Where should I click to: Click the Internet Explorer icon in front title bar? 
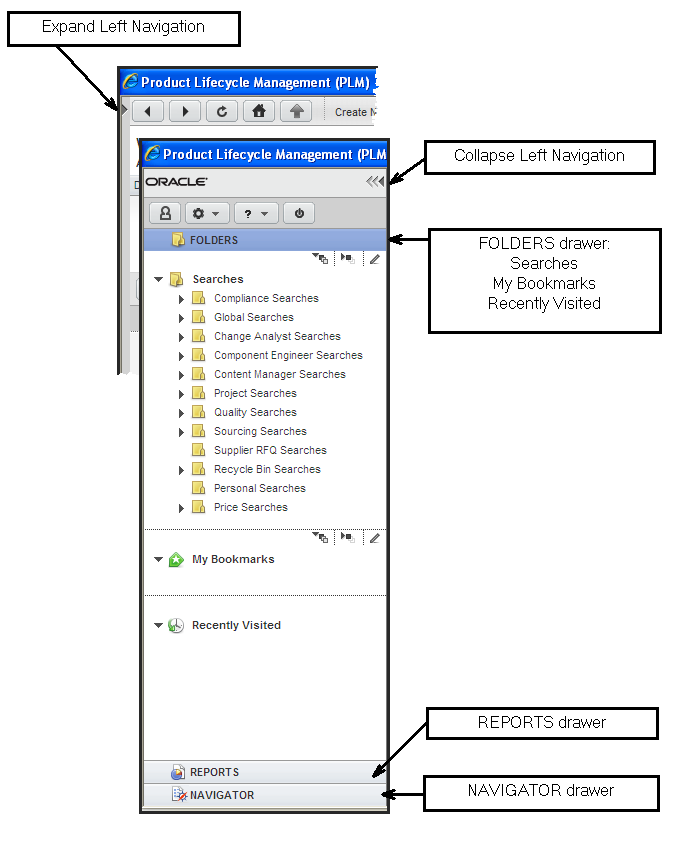(x=152, y=154)
